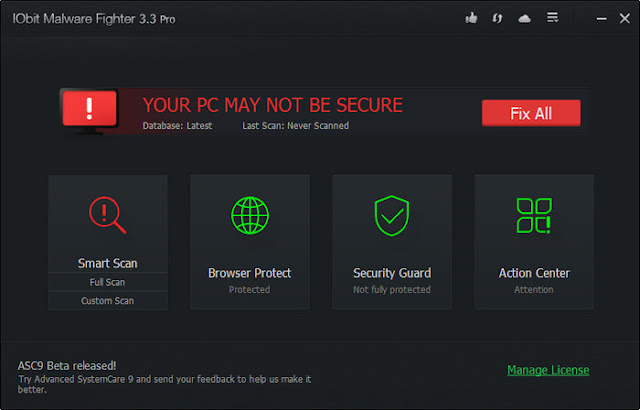Viewport: 640px width, 410px height.
Task: Start a Full Scan
Action: pyautogui.click(x=108, y=282)
